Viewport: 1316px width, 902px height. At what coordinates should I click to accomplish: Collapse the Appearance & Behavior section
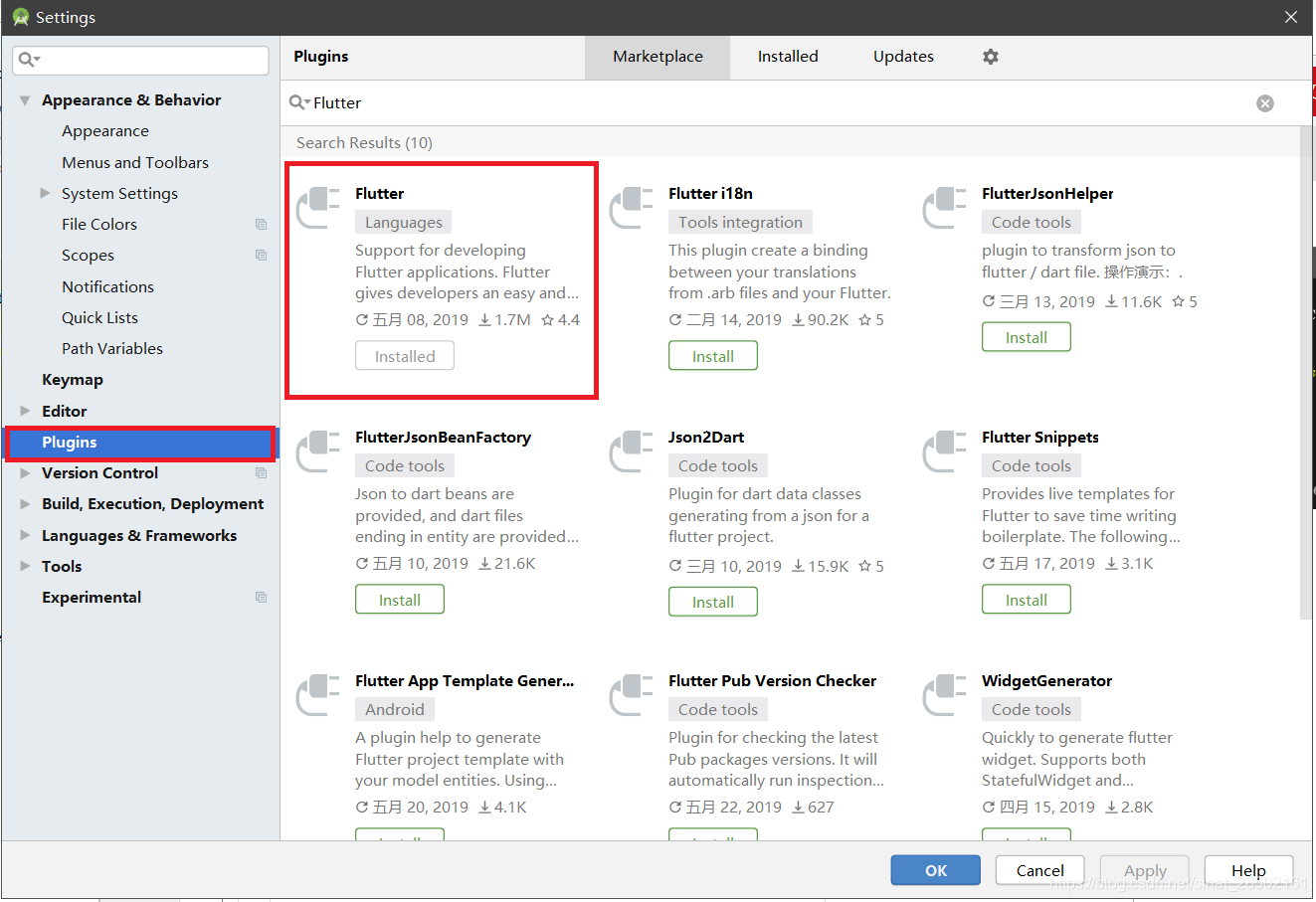(25, 100)
